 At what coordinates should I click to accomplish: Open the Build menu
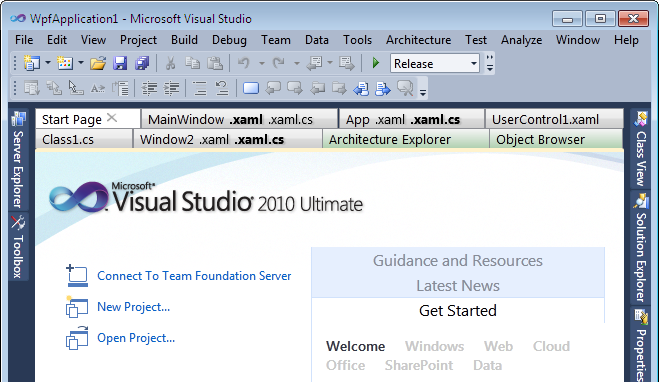coord(184,40)
